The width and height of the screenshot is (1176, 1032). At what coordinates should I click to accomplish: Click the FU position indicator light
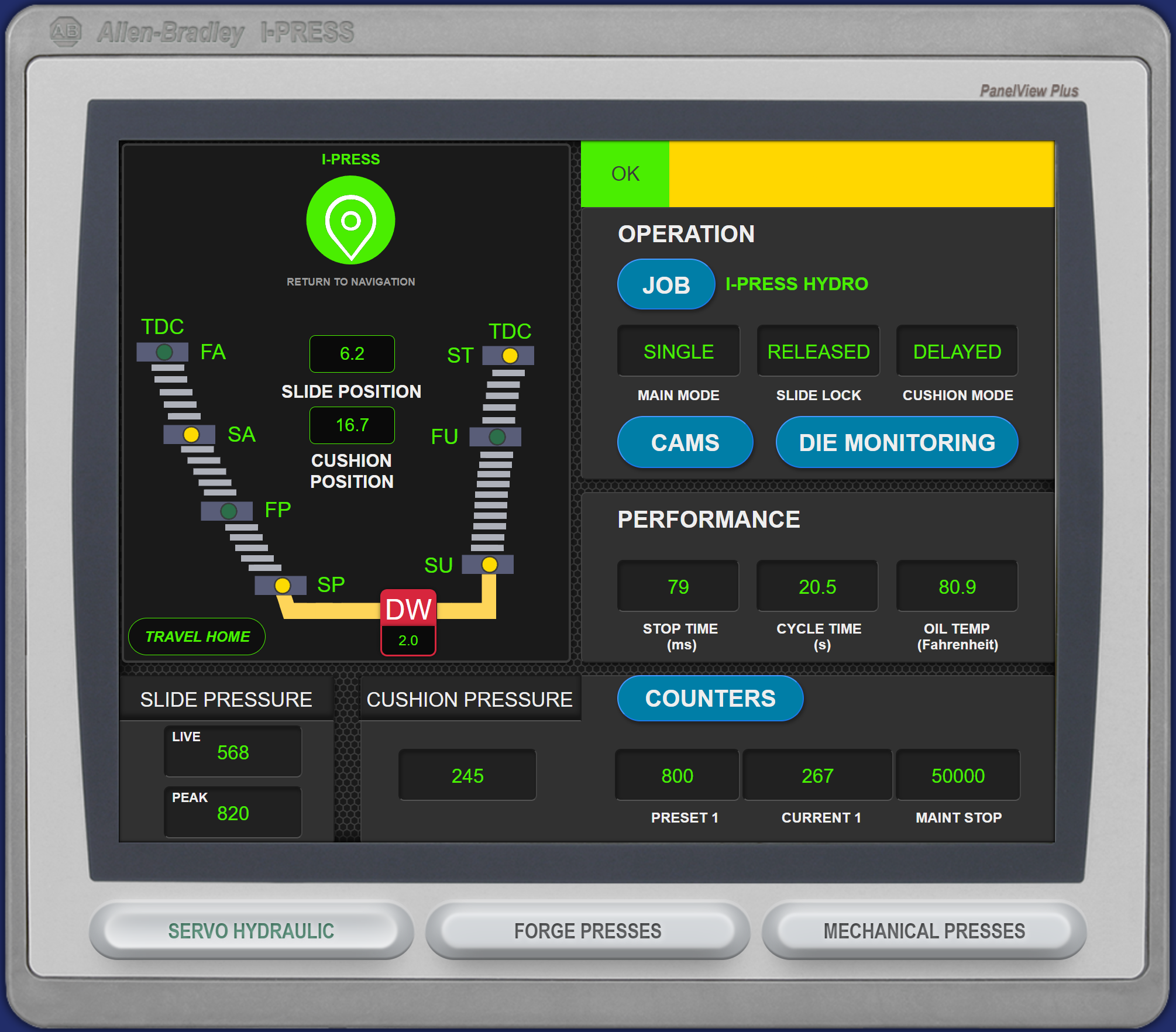[497, 436]
